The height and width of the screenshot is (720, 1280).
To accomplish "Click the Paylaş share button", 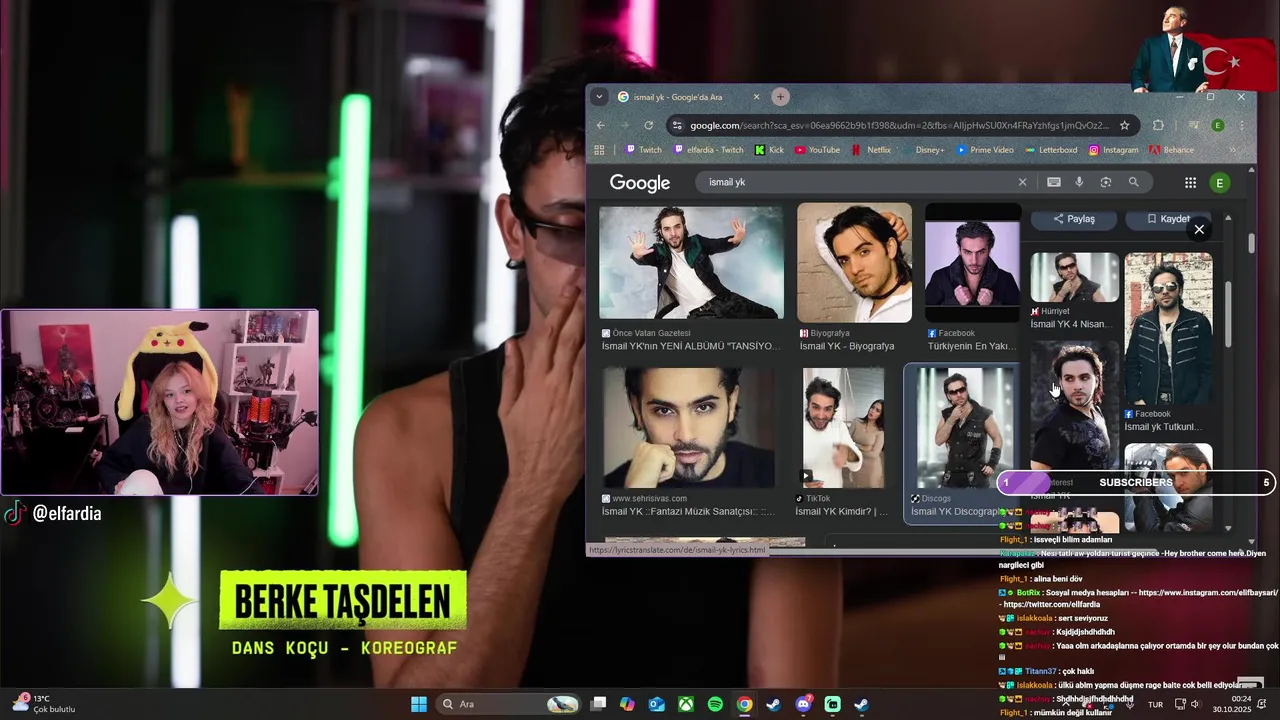I will click(x=1074, y=219).
